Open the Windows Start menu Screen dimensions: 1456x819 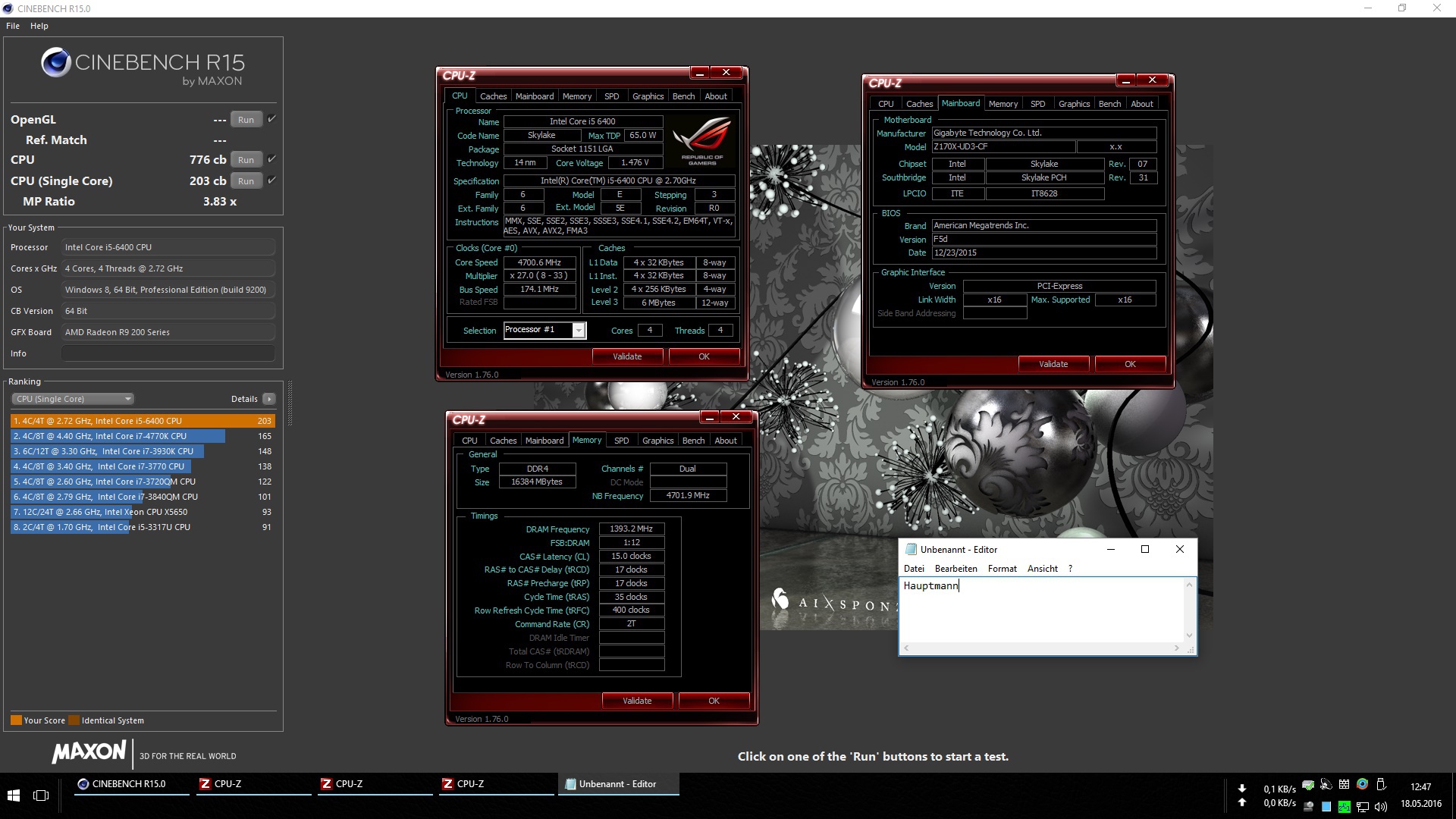coord(13,795)
